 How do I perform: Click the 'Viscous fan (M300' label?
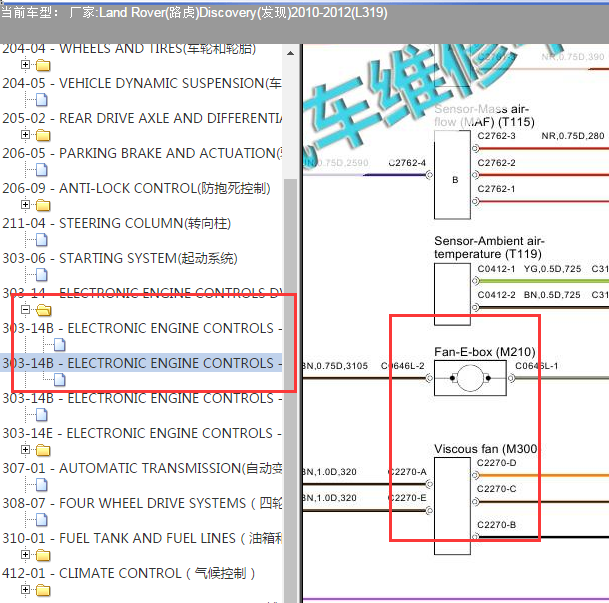(485, 449)
